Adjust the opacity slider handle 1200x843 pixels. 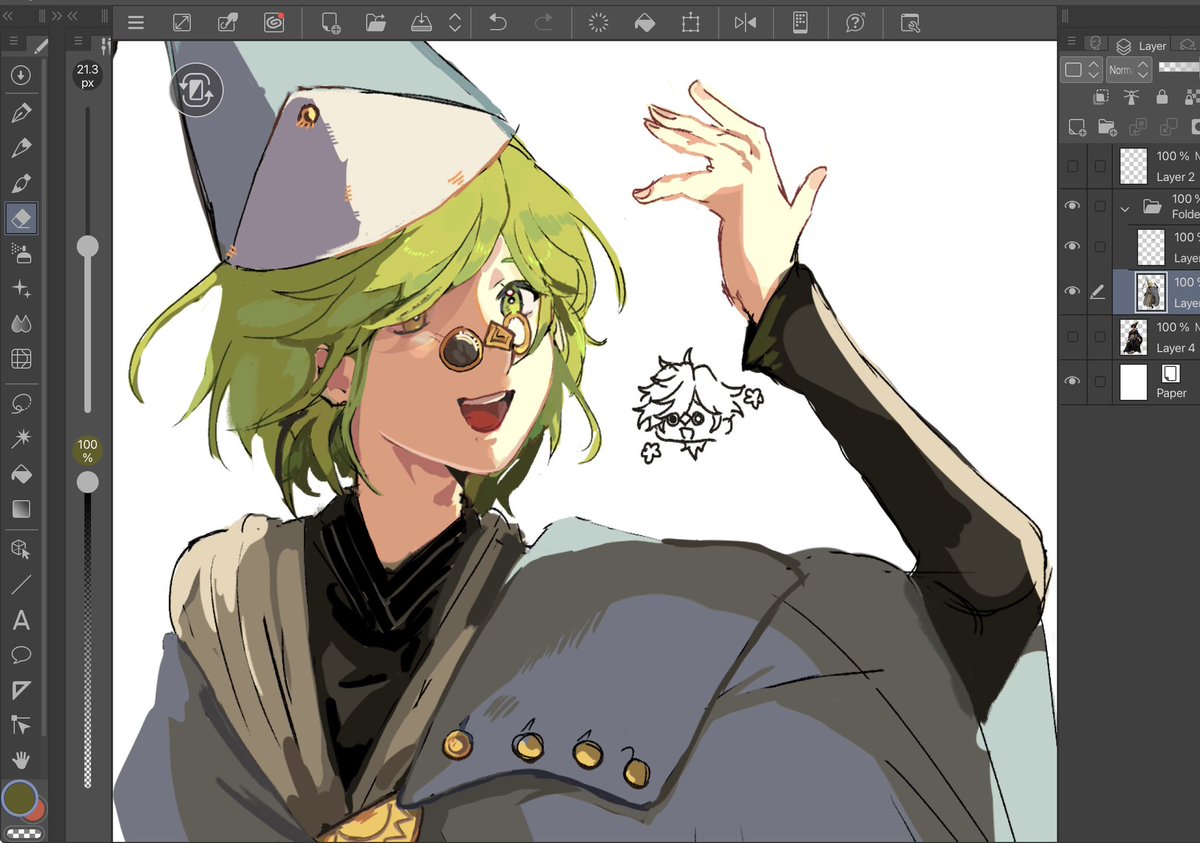pos(88,482)
